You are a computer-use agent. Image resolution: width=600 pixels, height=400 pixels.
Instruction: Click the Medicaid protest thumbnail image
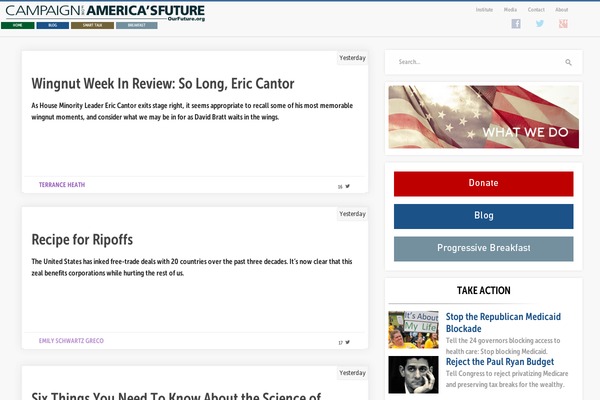coord(413,330)
